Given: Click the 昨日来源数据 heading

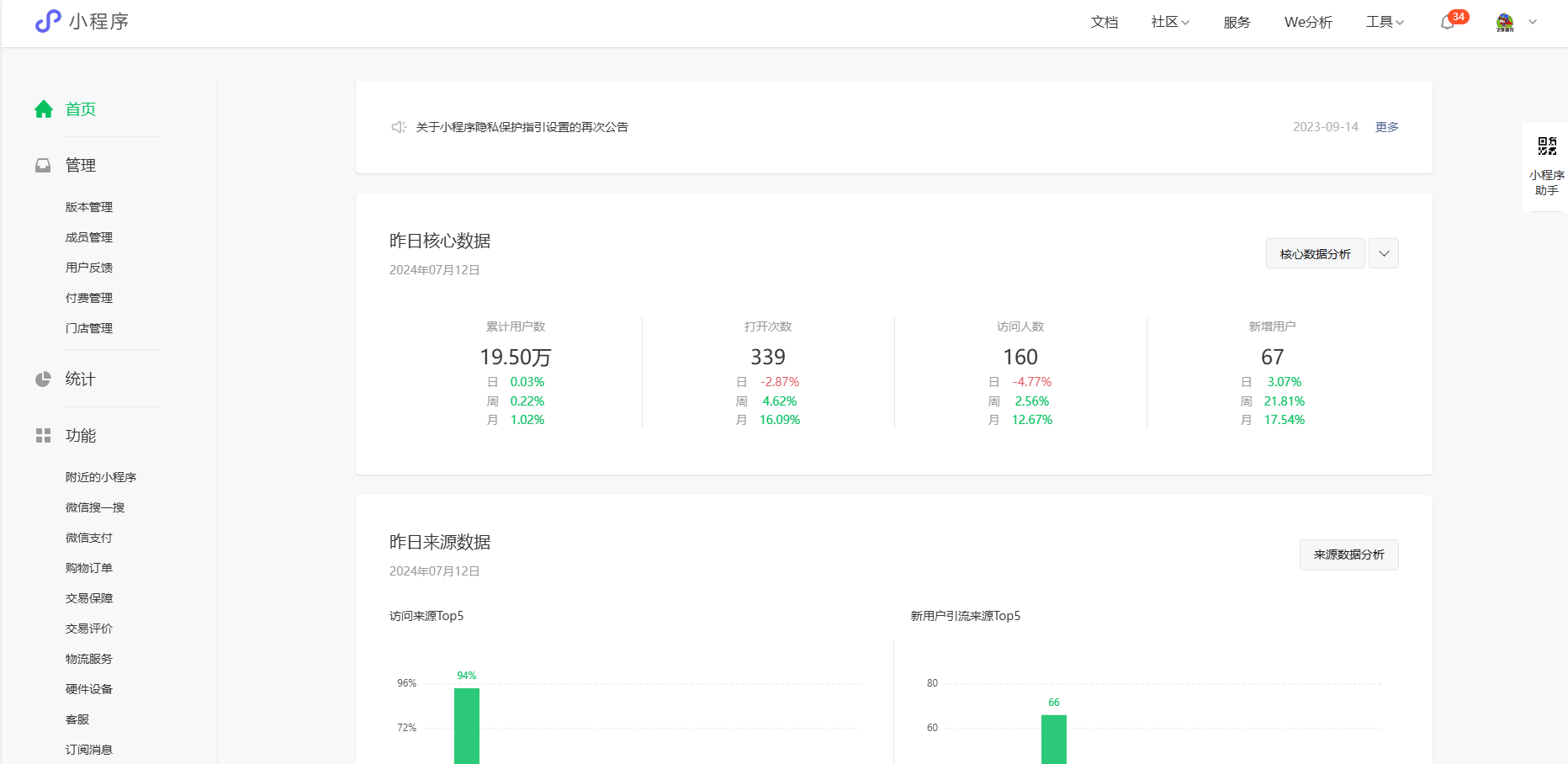Looking at the screenshot, I should [x=440, y=542].
